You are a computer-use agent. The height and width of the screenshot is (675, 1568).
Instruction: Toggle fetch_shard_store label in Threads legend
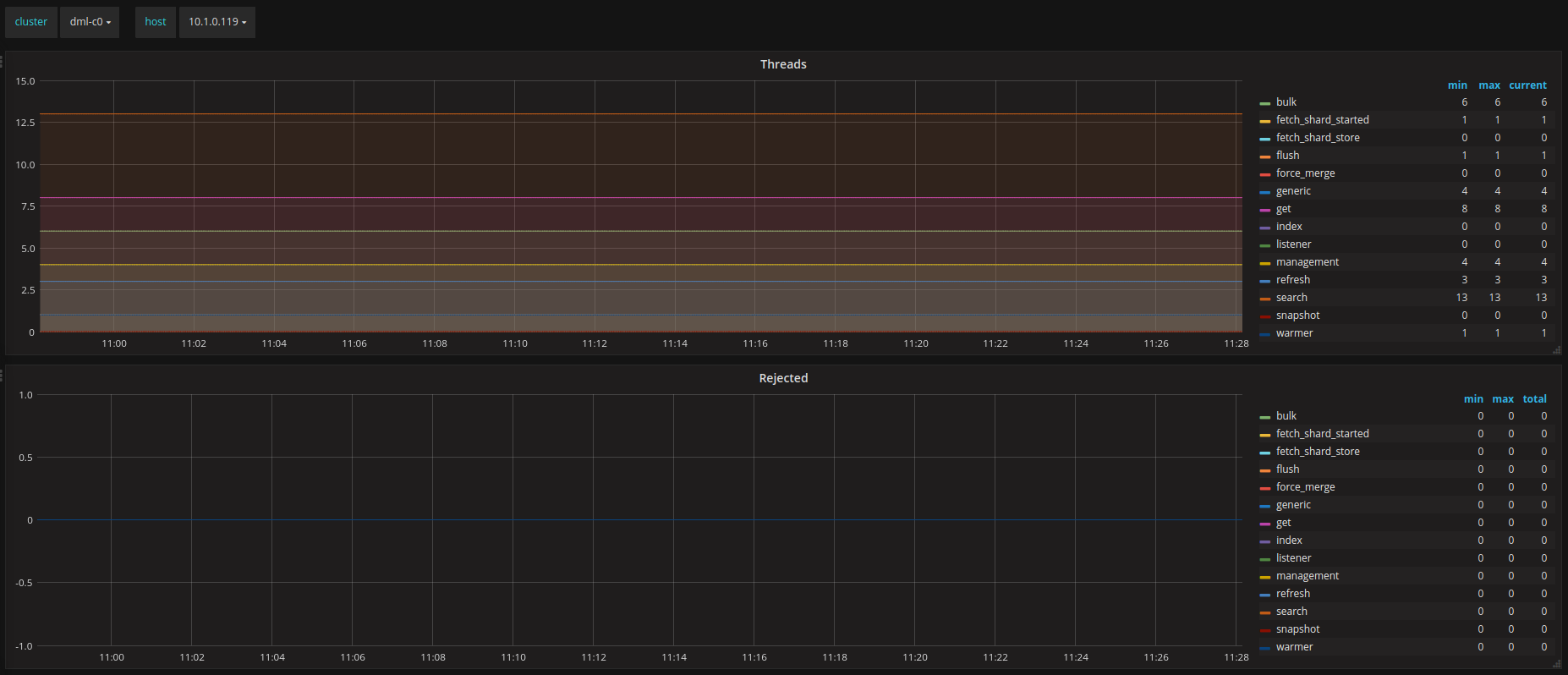1319,138
